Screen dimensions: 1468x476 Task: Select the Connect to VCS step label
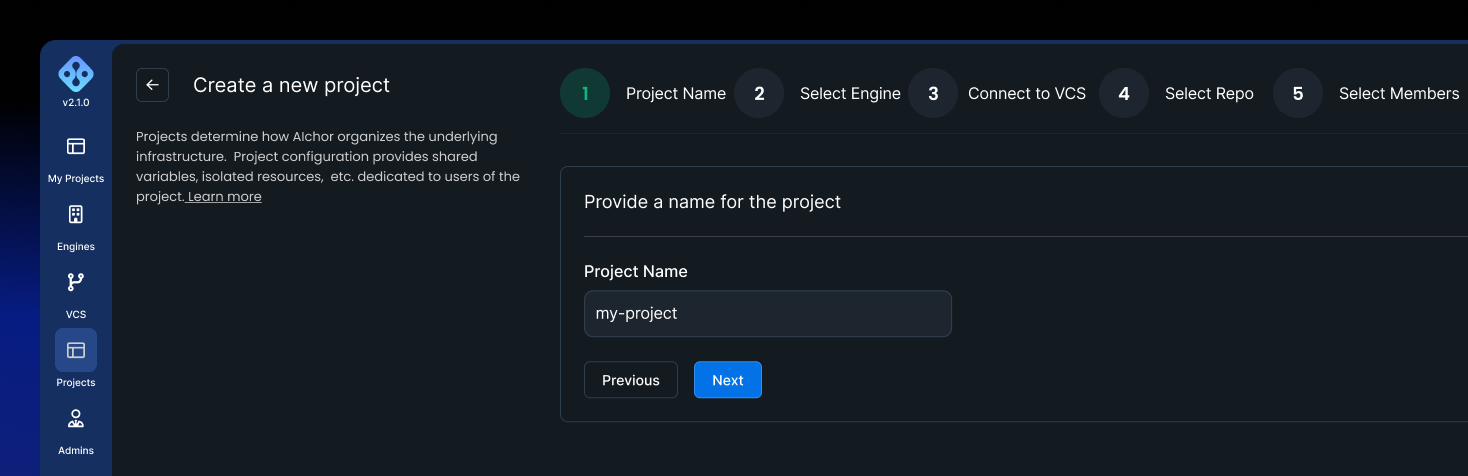pos(1027,93)
